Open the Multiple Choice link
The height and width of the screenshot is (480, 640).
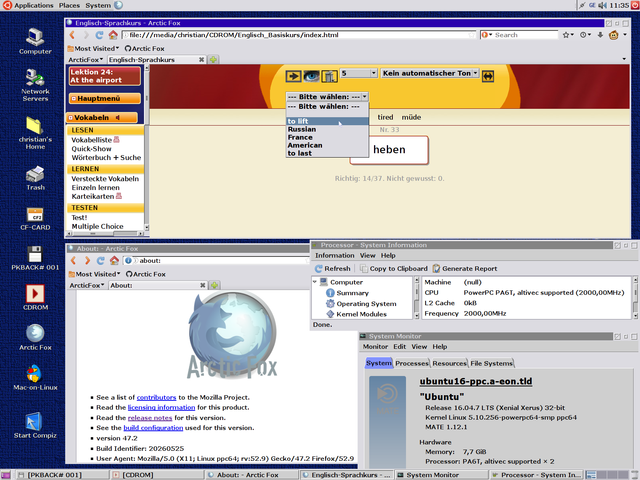98,226
